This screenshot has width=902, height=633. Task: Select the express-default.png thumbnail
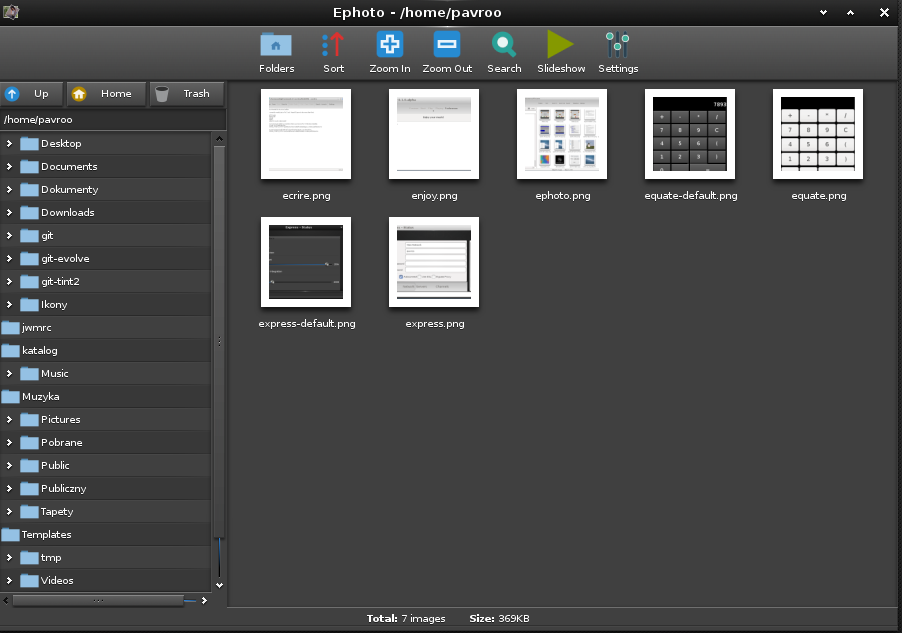pos(306,262)
